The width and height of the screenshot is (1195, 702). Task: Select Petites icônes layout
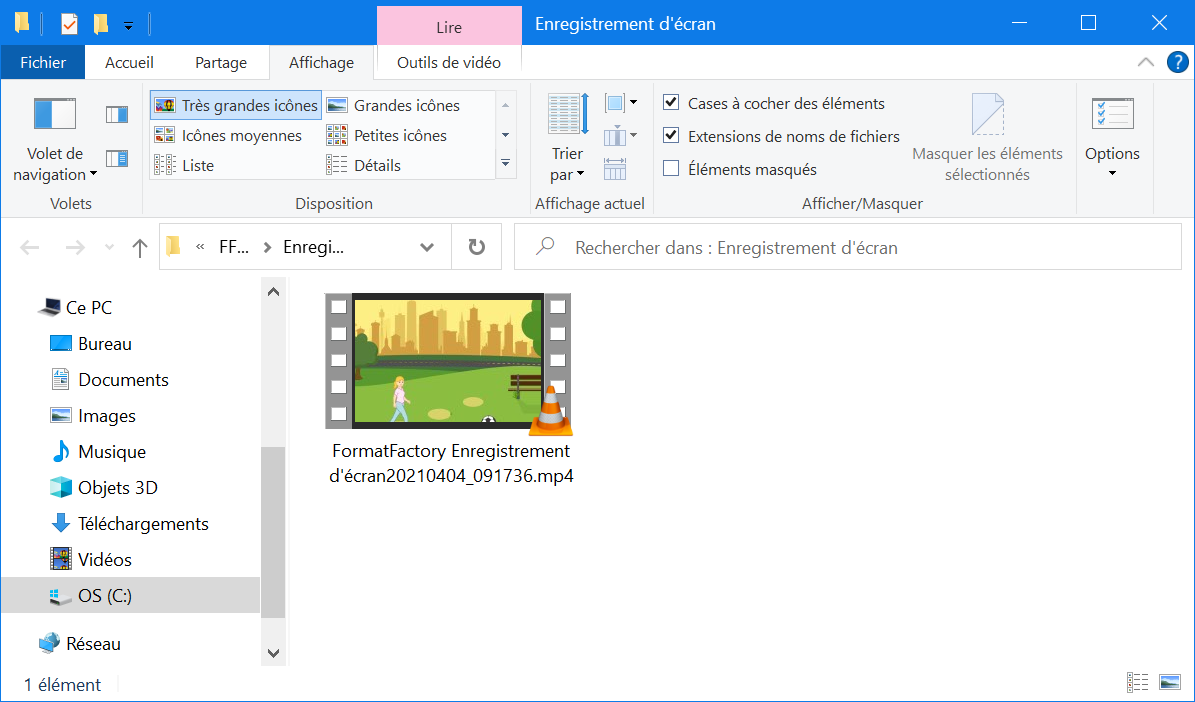pos(386,136)
